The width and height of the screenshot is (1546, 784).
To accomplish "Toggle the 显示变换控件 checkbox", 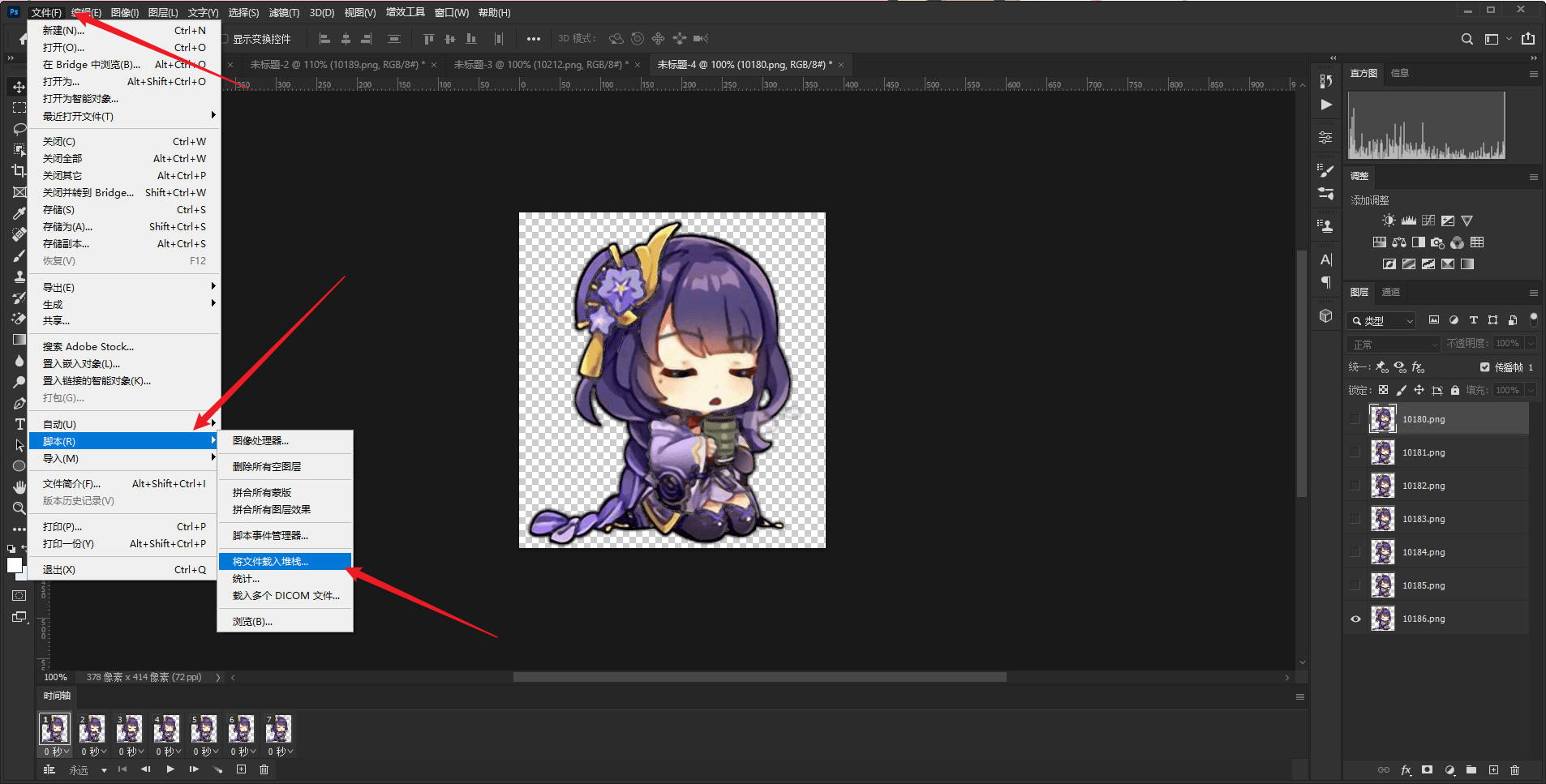I will (x=224, y=39).
